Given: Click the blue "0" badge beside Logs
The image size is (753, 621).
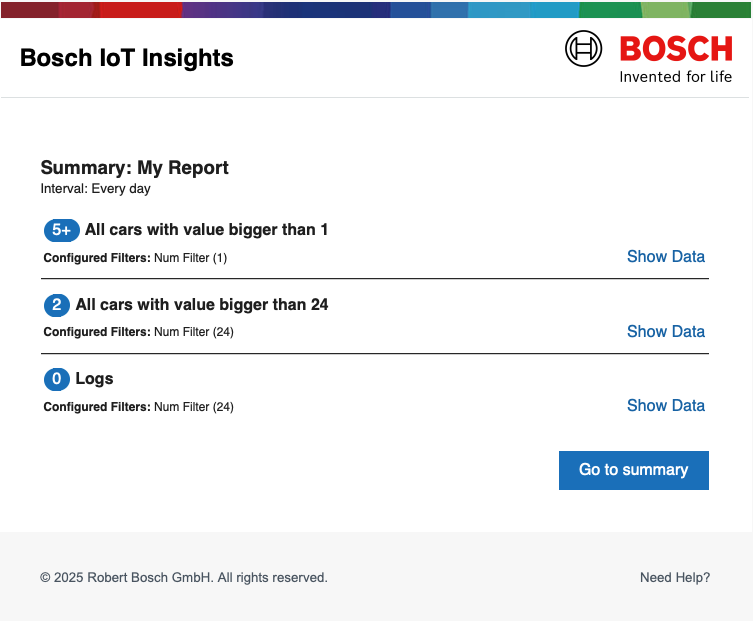Looking at the screenshot, I should (x=56, y=379).
